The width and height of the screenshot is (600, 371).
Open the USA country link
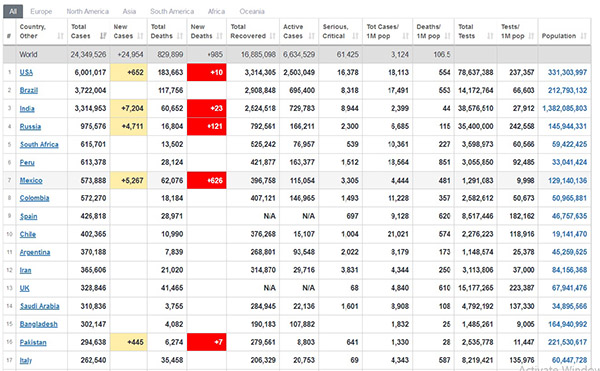coord(26,72)
